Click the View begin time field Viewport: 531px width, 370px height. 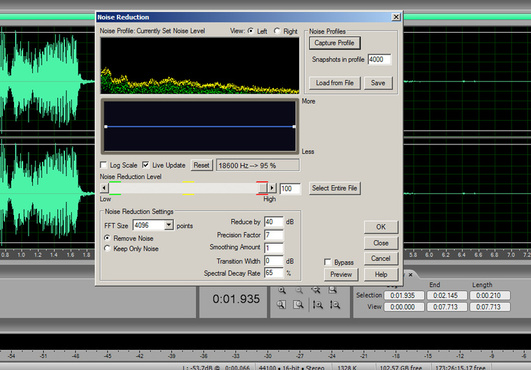point(404,307)
